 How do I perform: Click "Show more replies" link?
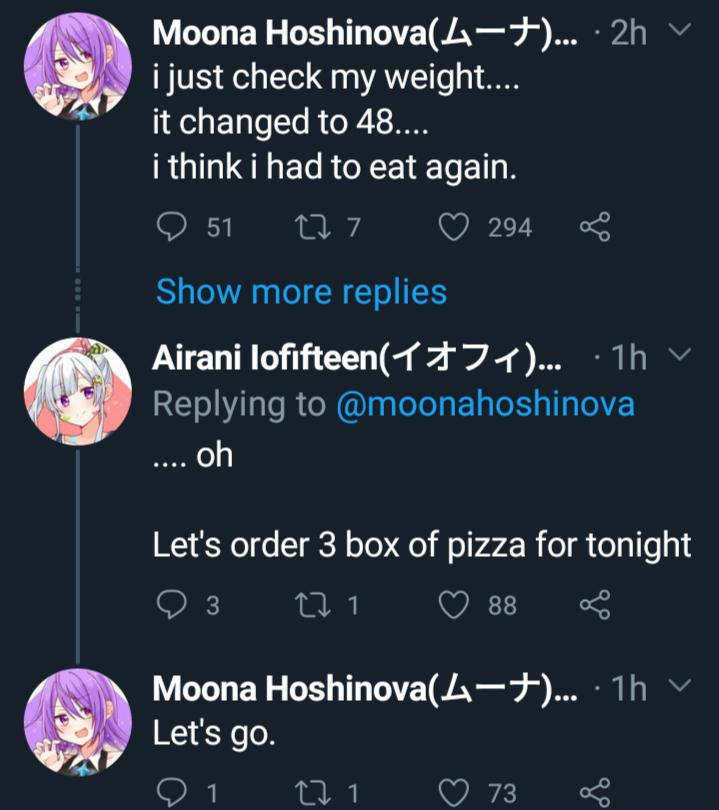[x=301, y=291]
